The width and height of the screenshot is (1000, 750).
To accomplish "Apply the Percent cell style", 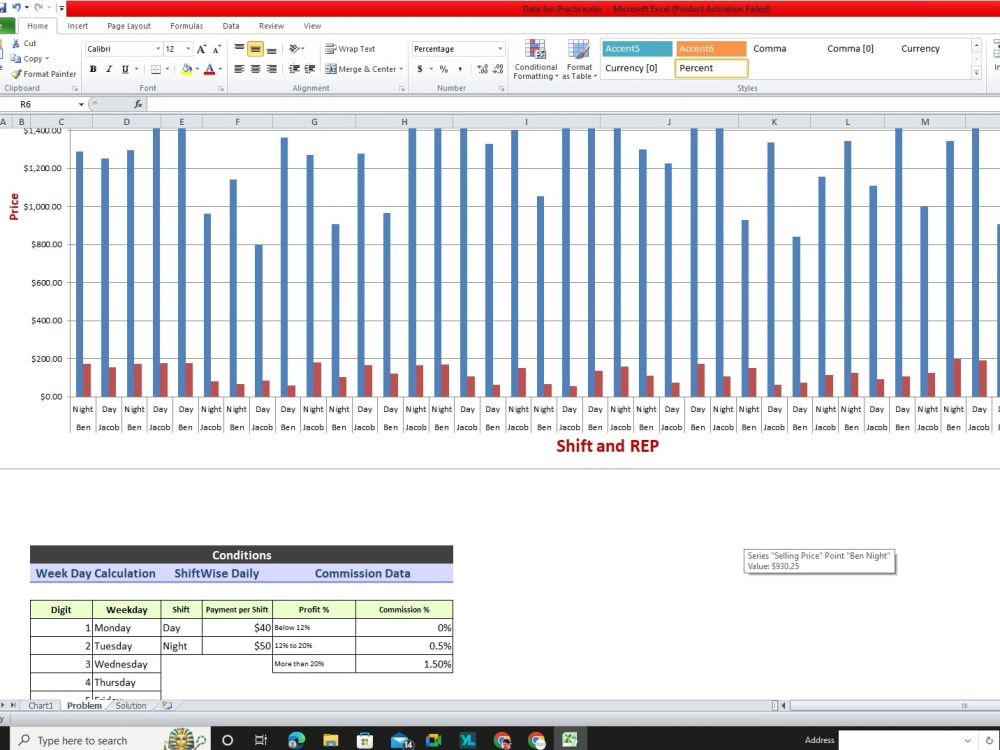I will 710,68.
